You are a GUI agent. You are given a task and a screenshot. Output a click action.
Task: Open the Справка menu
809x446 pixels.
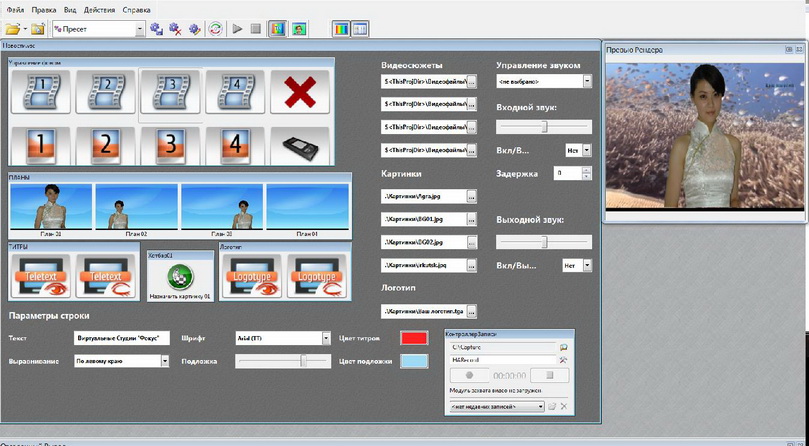[137, 10]
